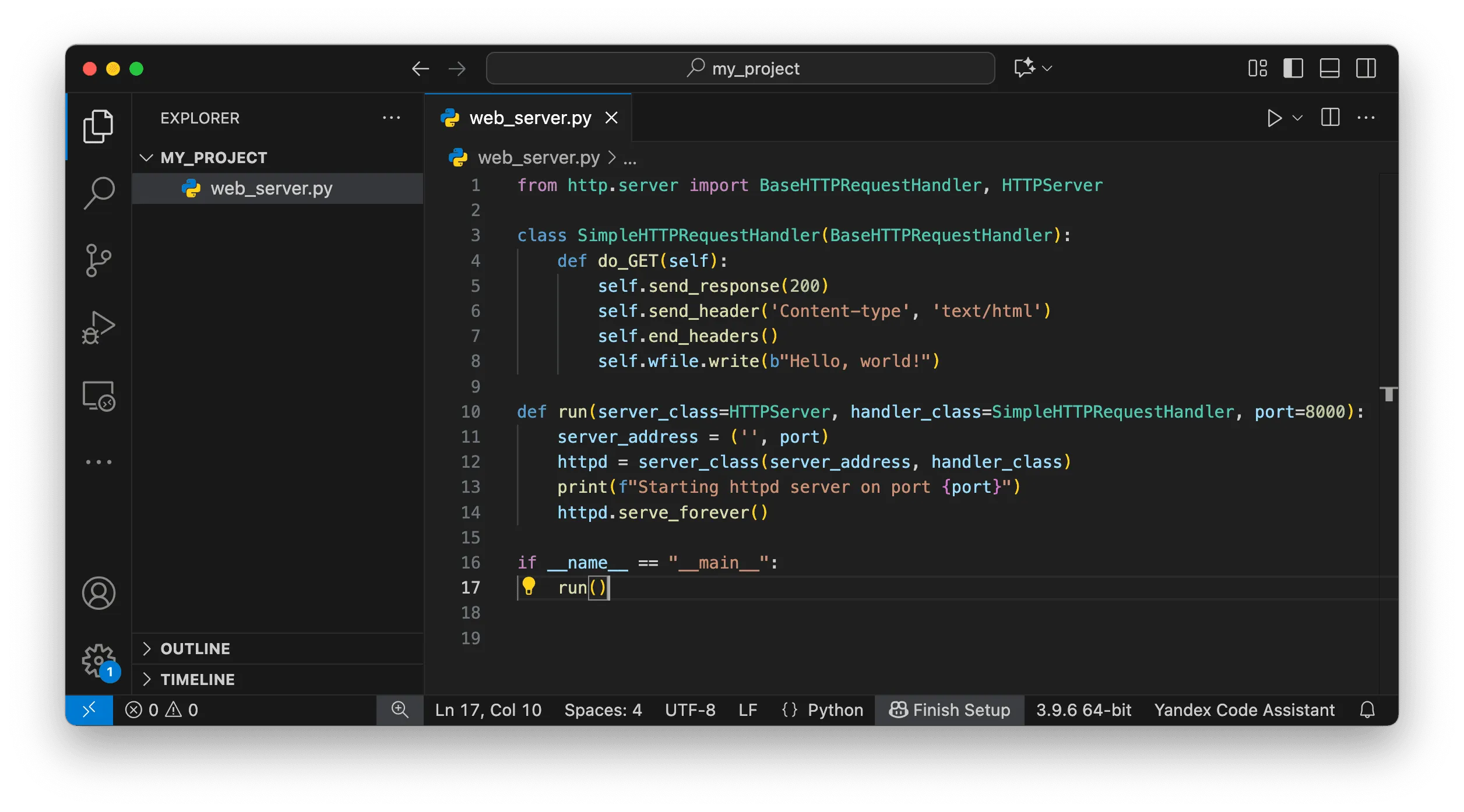The height and width of the screenshot is (812, 1464).
Task: Open the Remote Explorer view
Action: coord(98,396)
